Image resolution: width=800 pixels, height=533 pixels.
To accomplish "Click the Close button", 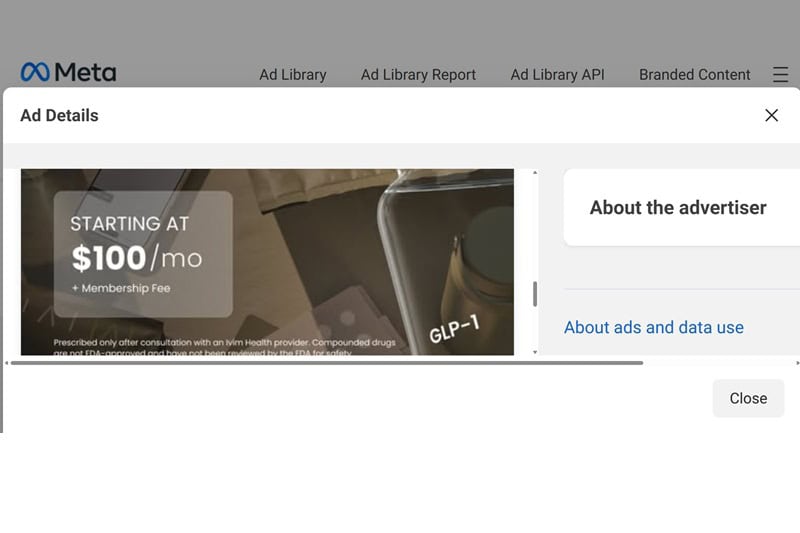I will [748, 398].
